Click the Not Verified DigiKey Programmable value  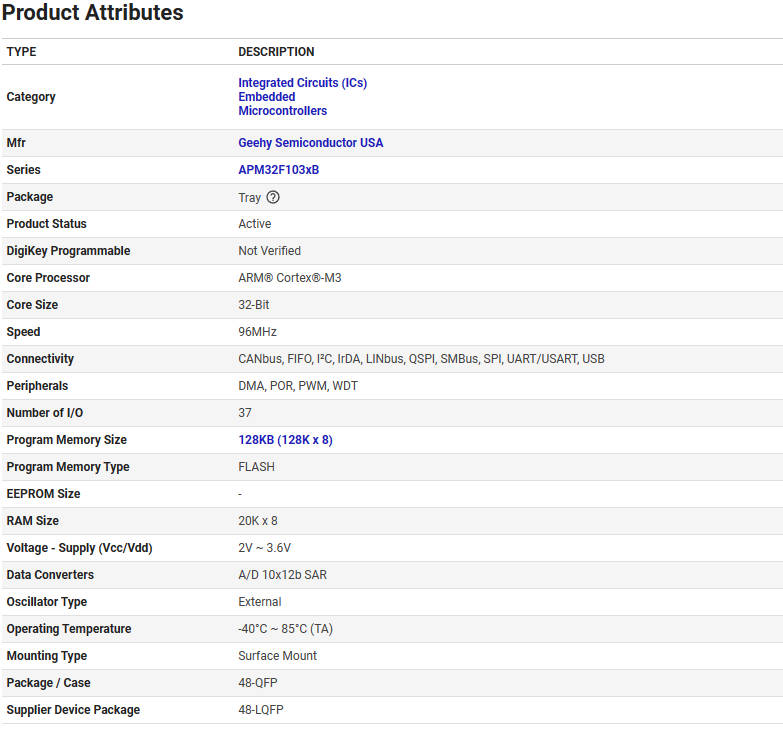(269, 251)
